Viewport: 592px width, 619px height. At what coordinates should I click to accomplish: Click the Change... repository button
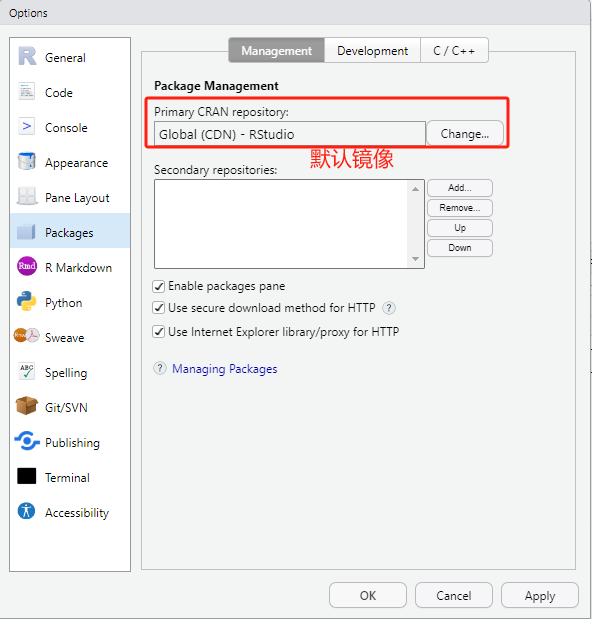(x=465, y=134)
